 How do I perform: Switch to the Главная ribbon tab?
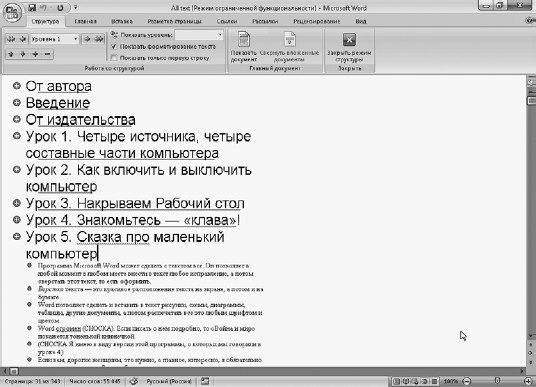pos(85,21)
